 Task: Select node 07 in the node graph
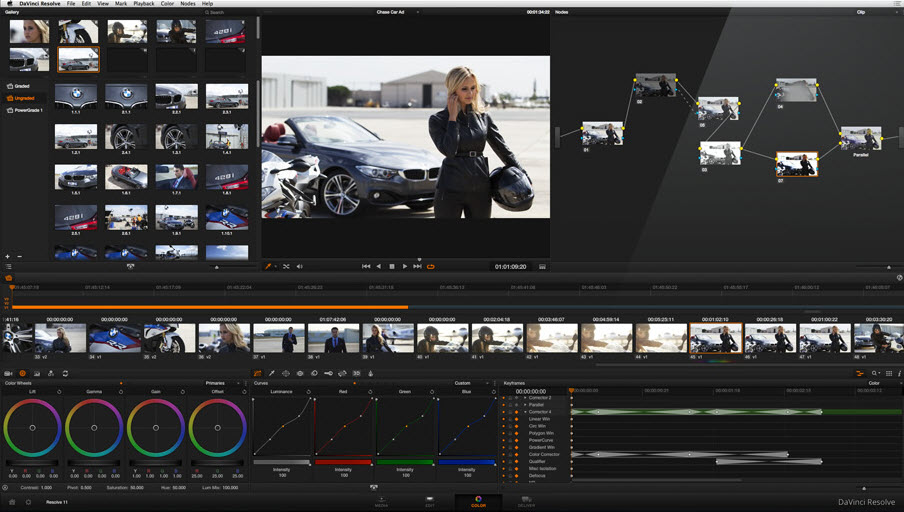click(796, 164)
